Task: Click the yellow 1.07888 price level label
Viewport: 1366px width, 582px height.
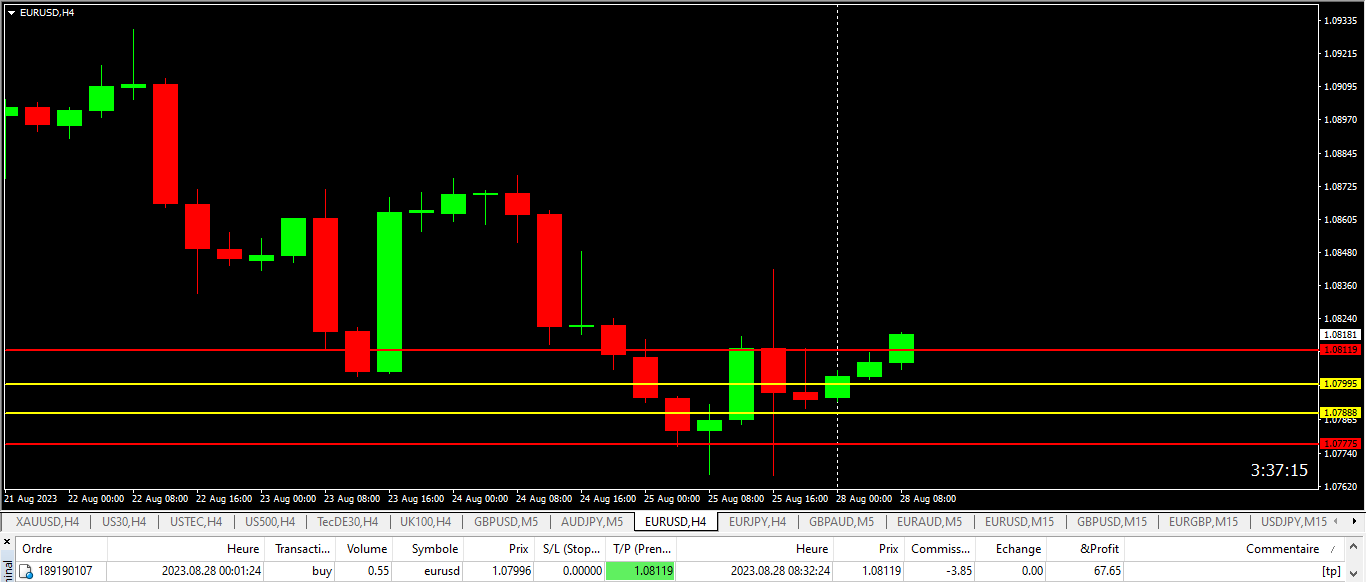Action: (x=1340, y=413)
